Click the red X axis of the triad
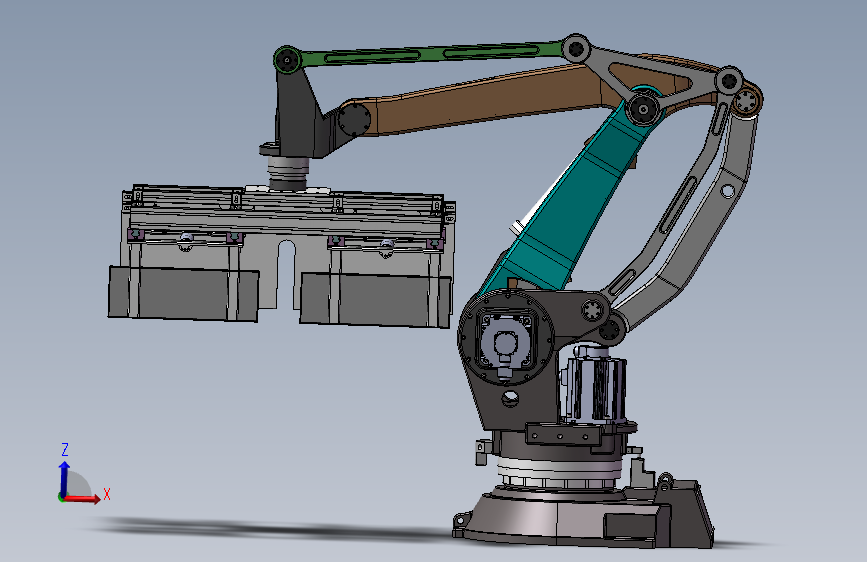867x562 pixels. tap(82, 498)
